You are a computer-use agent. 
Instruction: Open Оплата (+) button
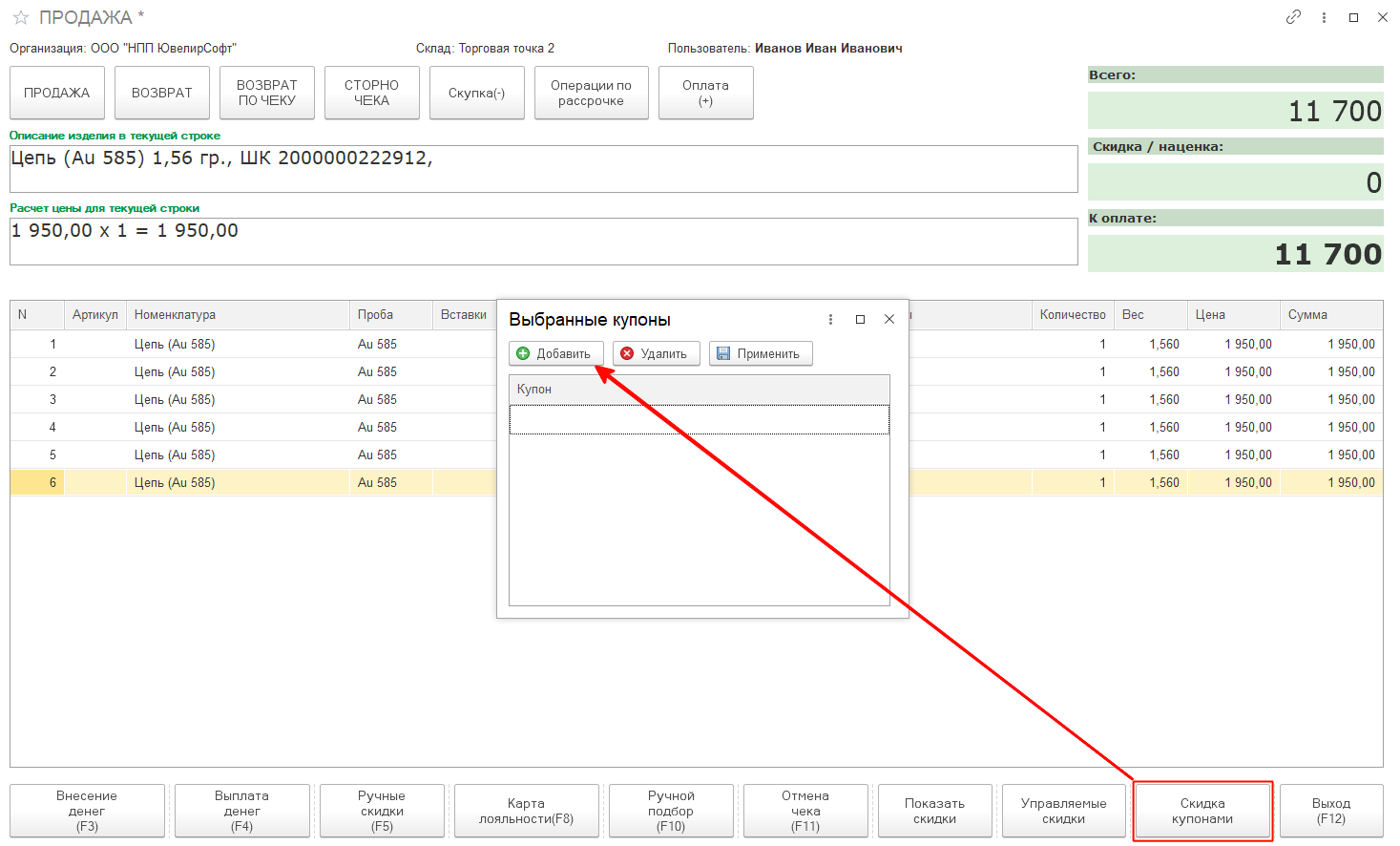coord(706,93)
